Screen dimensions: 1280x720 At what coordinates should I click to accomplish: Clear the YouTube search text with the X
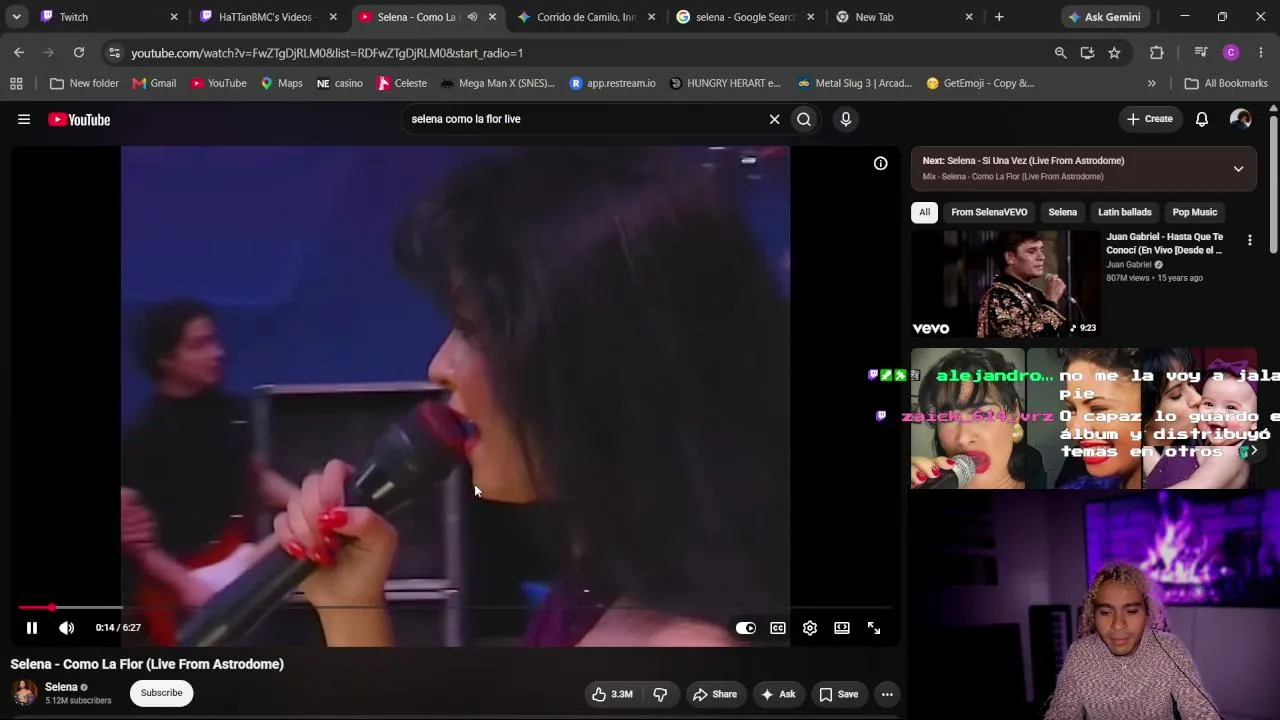pos(774,119)
